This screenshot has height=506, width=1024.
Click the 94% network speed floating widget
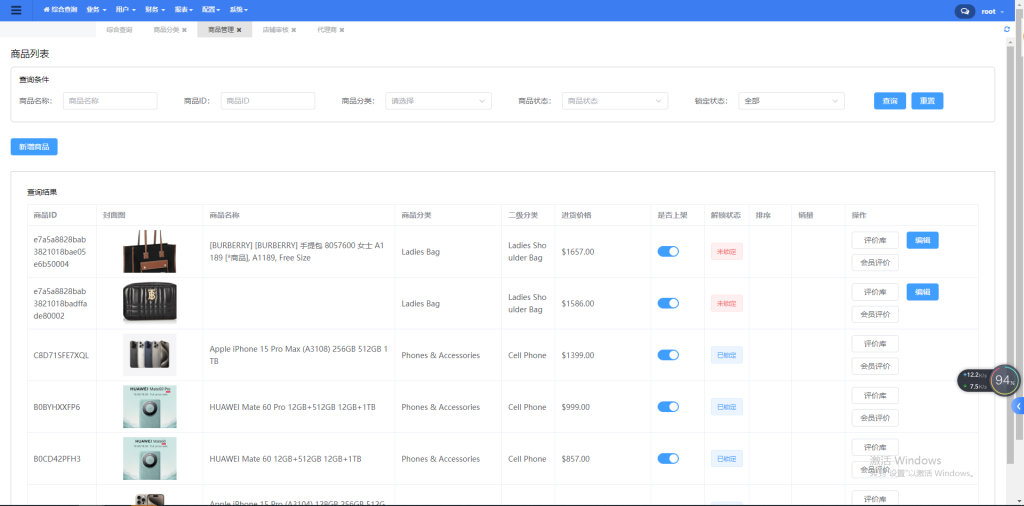click(x=989, y=381)
